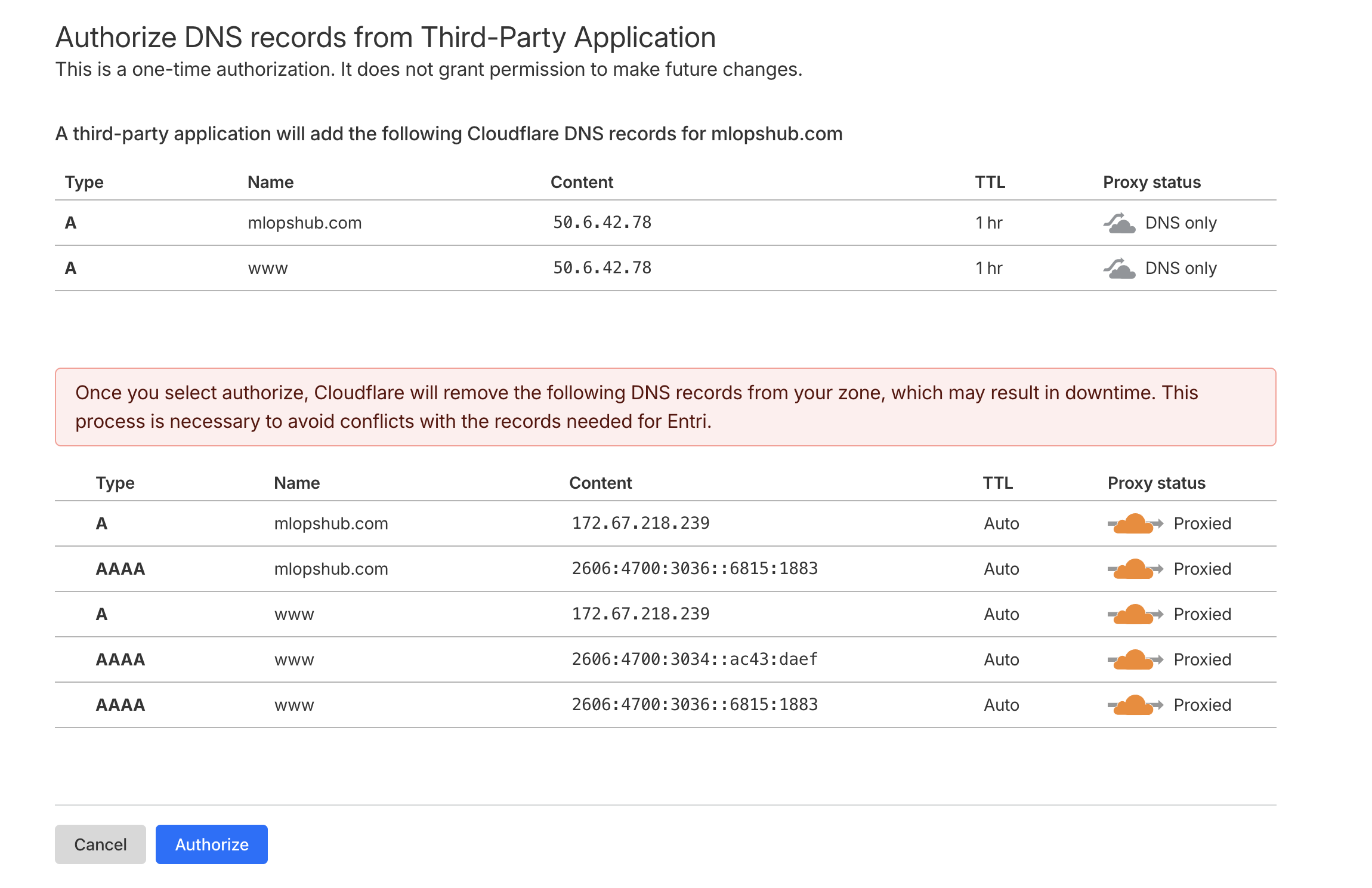Click Proxied cloud icon in A www 172.67.218.239 row

pos(1135,614)
